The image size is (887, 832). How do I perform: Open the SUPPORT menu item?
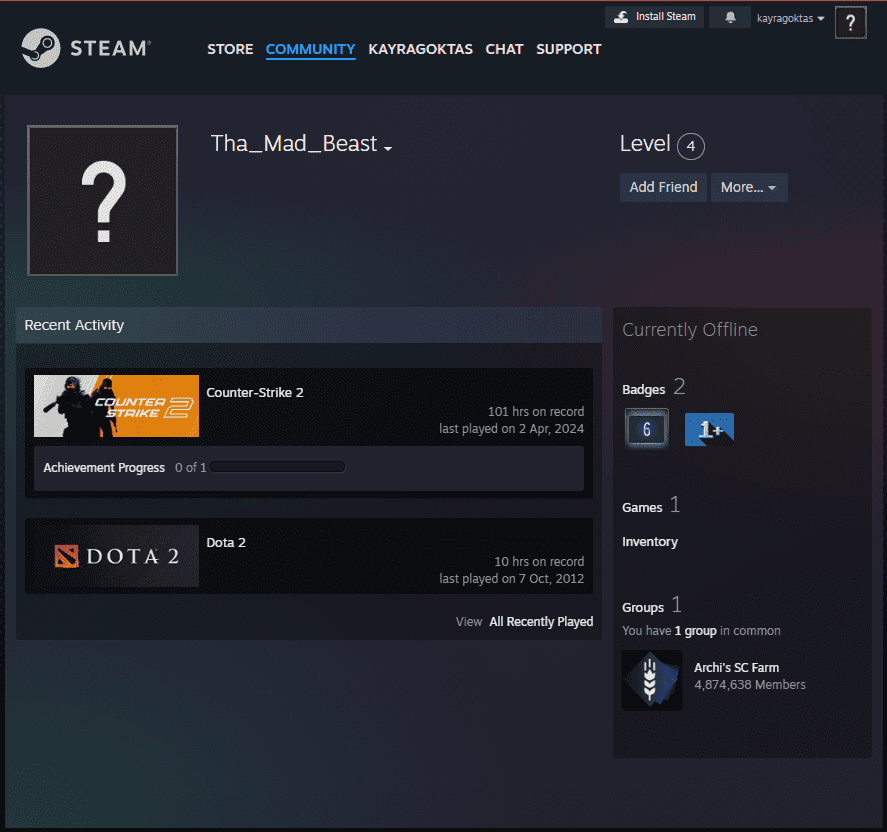[569, 49]
